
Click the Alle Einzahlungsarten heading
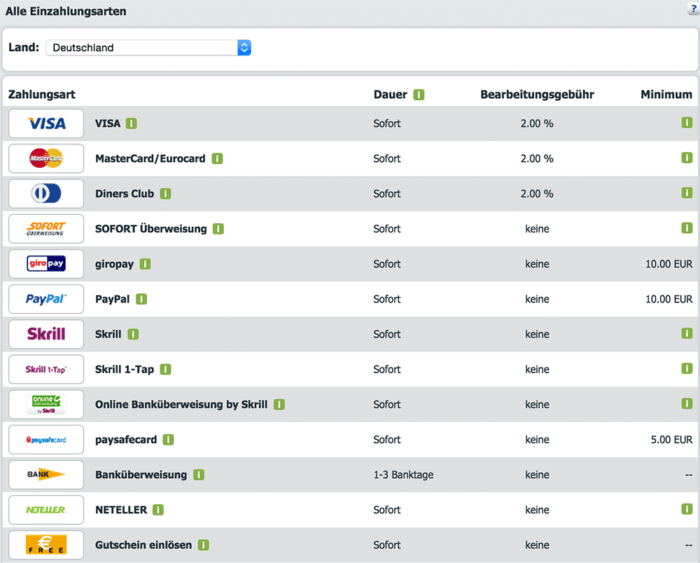point(66,11)
